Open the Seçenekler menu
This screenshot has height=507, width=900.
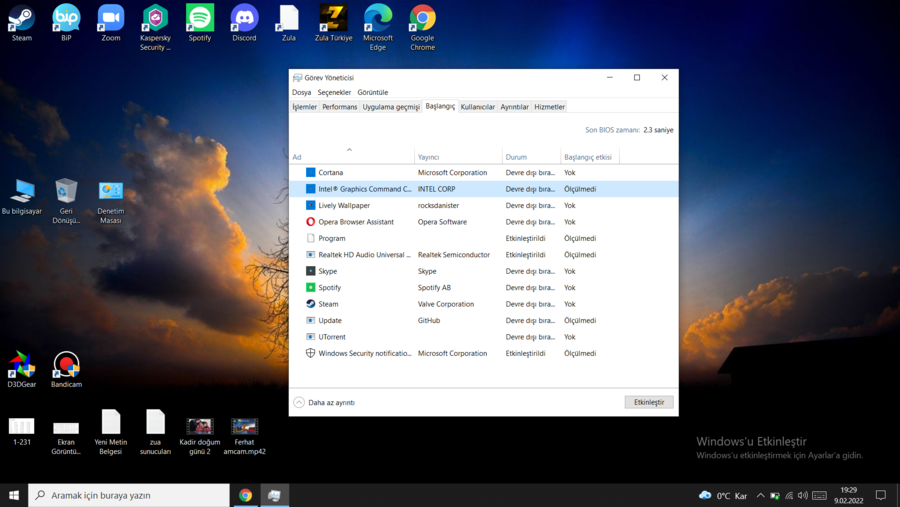pos(334,92)
